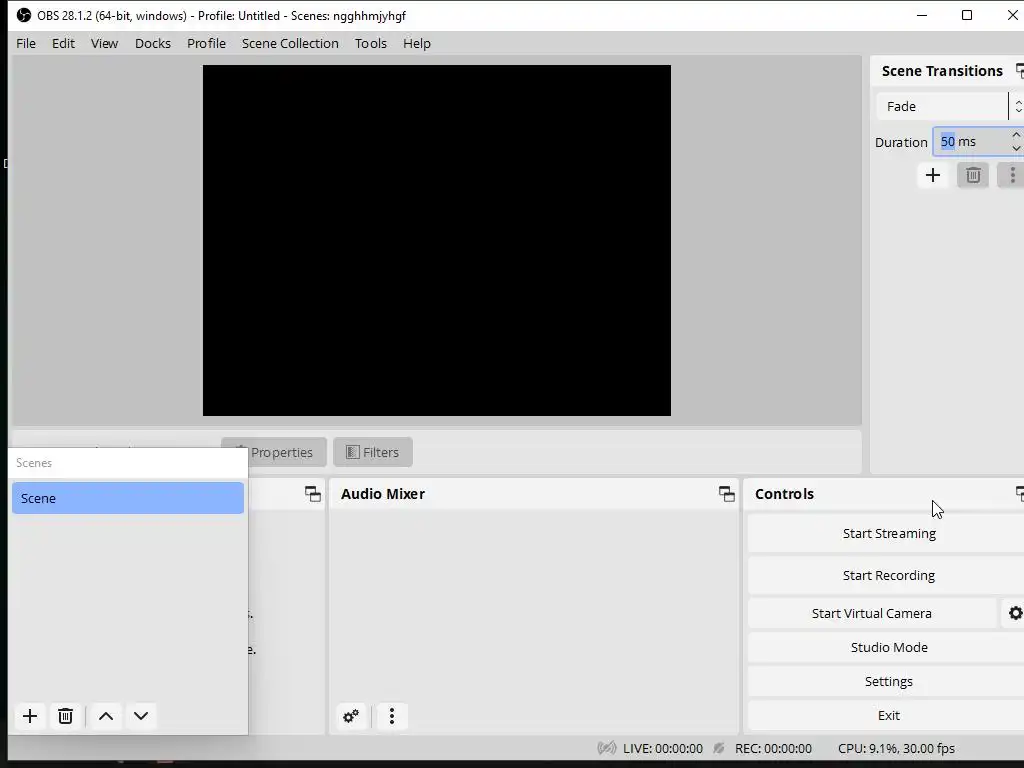Increase transition duration with up arrow
1024x768 pixels.
tap(1016, 135)
